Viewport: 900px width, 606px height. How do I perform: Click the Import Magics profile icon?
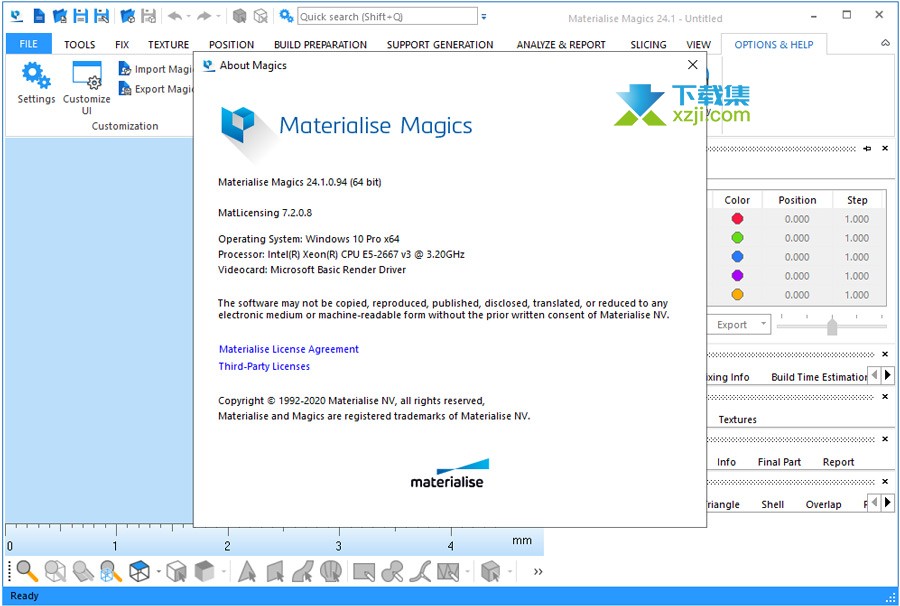click(125, 69)
